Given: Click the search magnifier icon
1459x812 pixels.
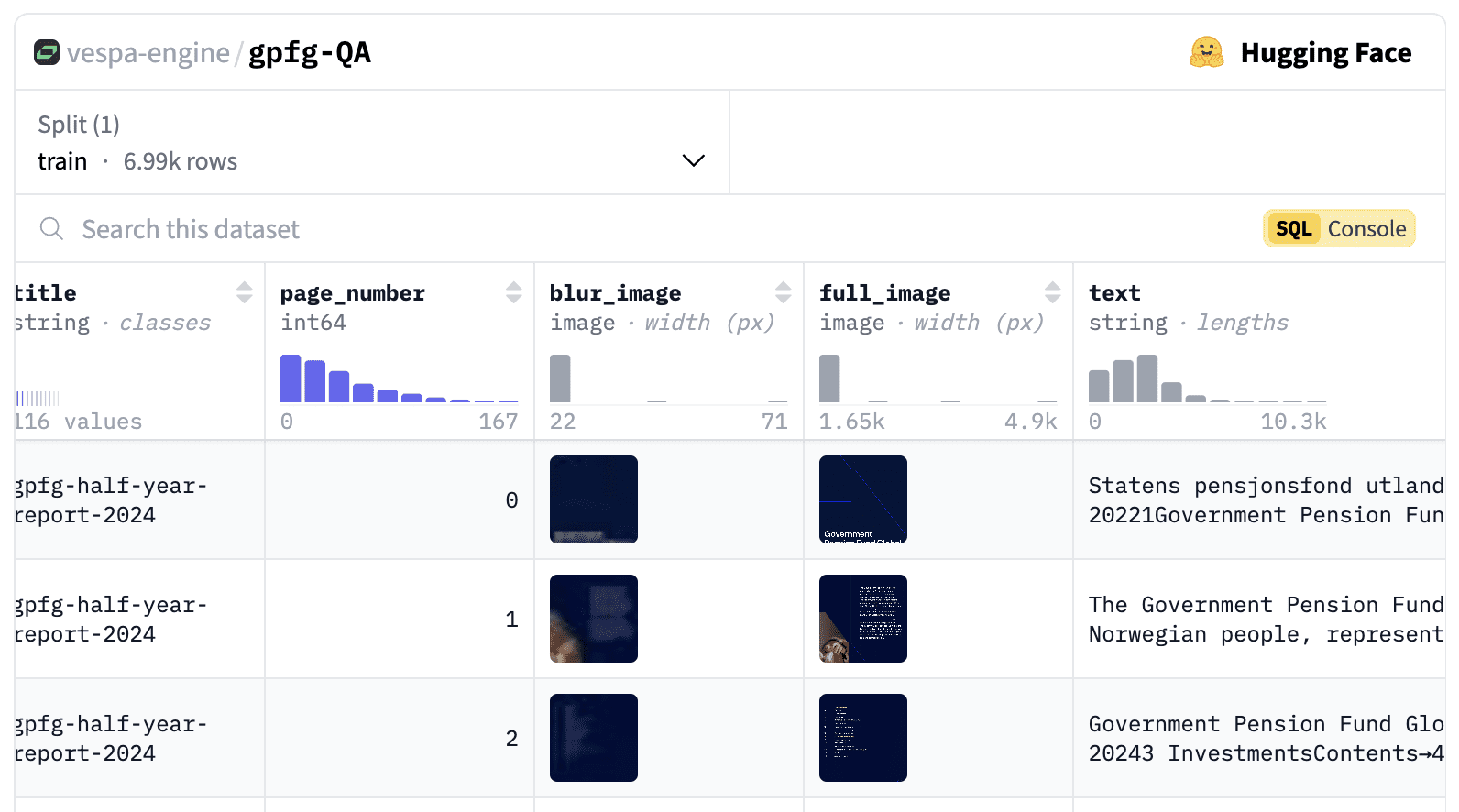Looking at the screenshot, I should tap(52, 229).
